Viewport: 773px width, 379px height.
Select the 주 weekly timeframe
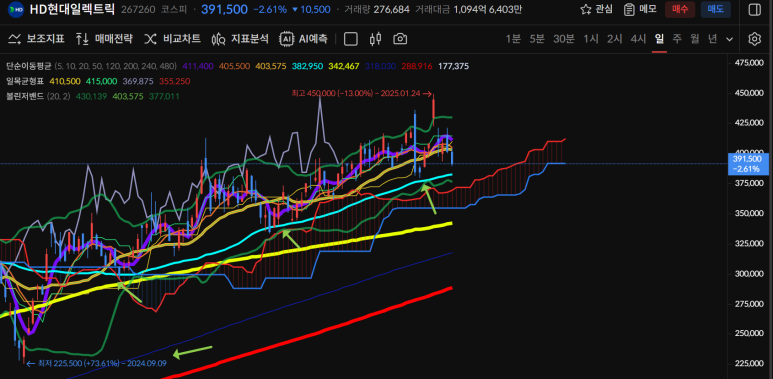point(677,39)
